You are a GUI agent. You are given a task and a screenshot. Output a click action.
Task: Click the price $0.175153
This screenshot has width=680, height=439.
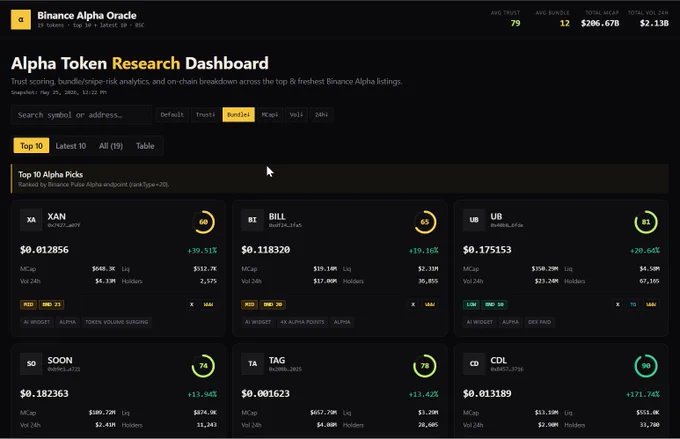click(x=487, y=250)
